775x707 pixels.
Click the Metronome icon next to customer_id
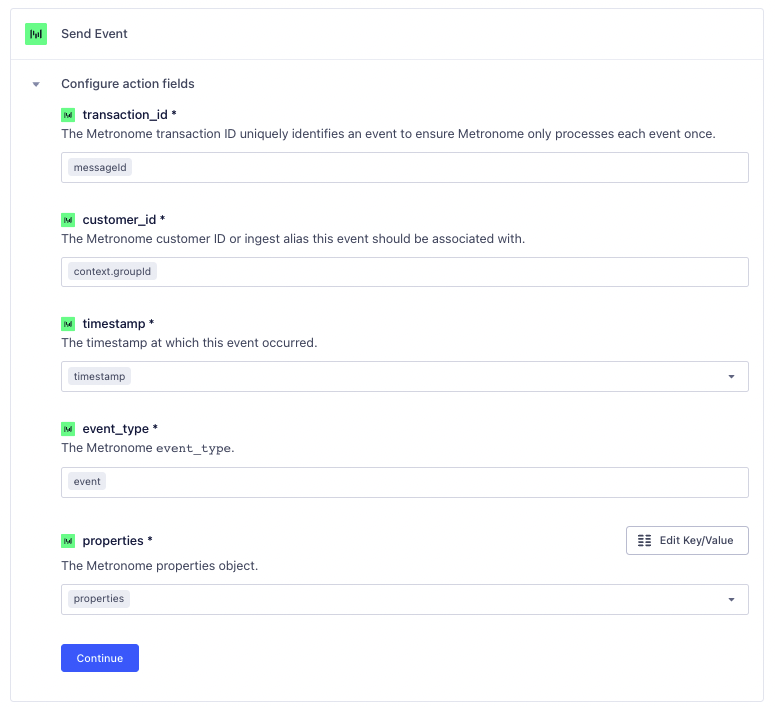[68, 220]
